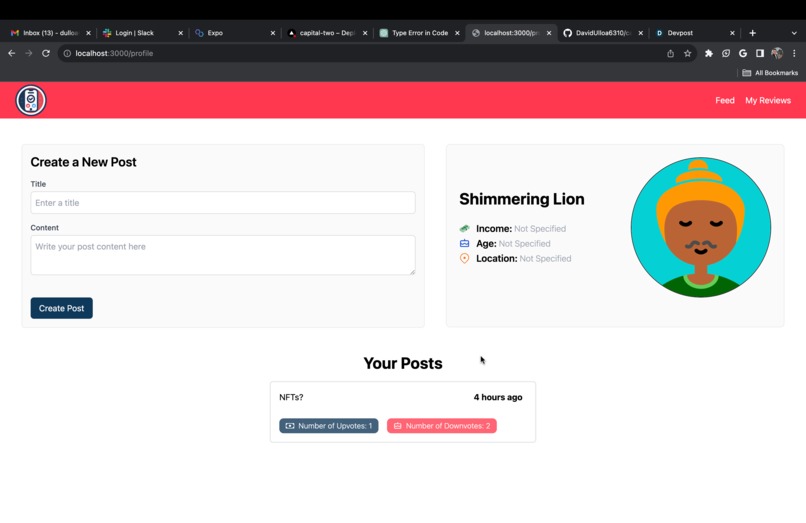The height and width of the screenshot is (523, 806).
Task: Click the app logo in red header
Action: tap(31, 100)
